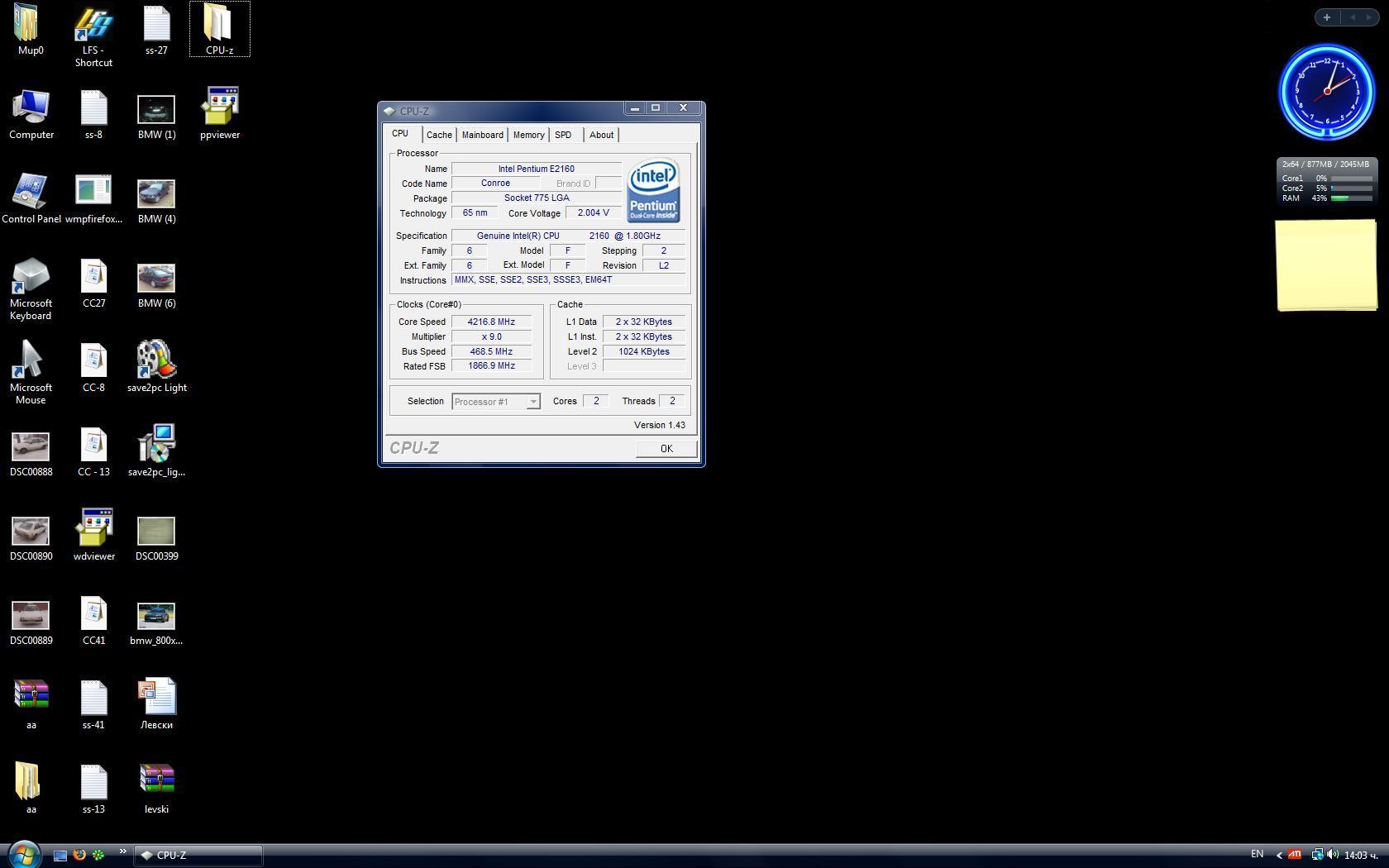
Task: Click the analog clock gadget
Action: (1327, 92)
